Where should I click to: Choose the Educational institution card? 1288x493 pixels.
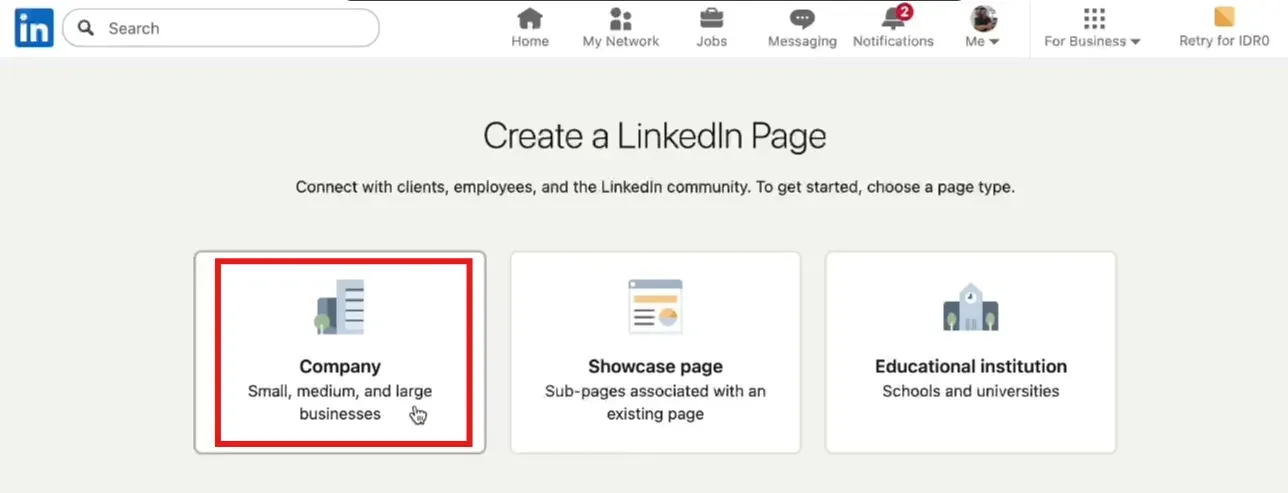click(x=970, y=352)
